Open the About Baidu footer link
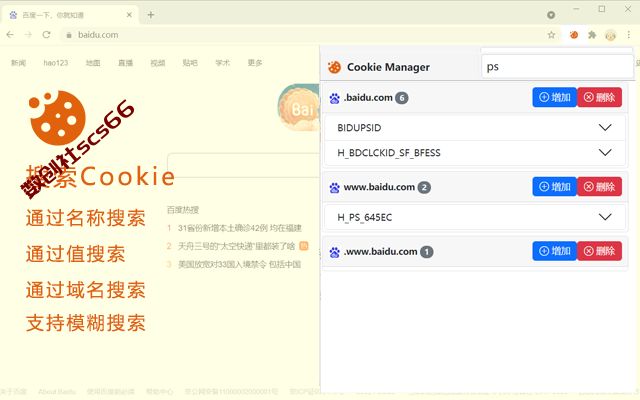640x400 pixels. 57,391
